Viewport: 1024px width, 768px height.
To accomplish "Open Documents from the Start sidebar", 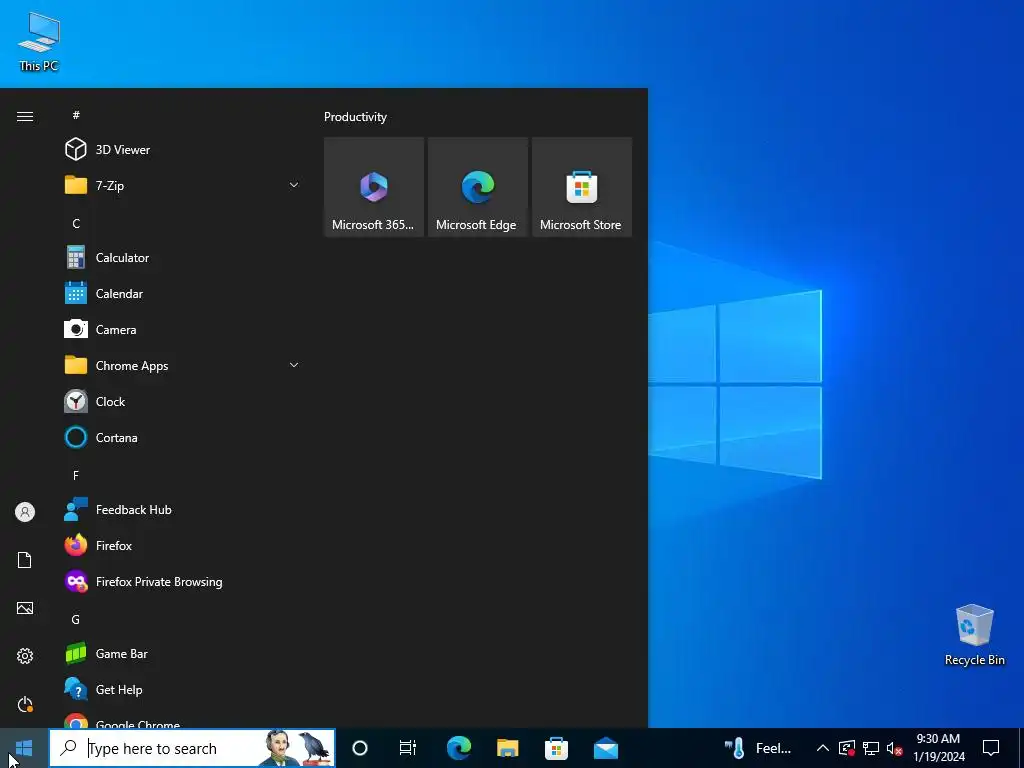I will tap(25, 560).
